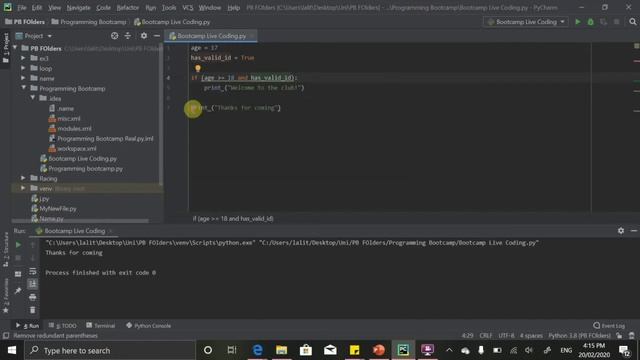Viewport: 640px width, 360px height.
Task: Open the Event Log
Action: click(609, 326)
